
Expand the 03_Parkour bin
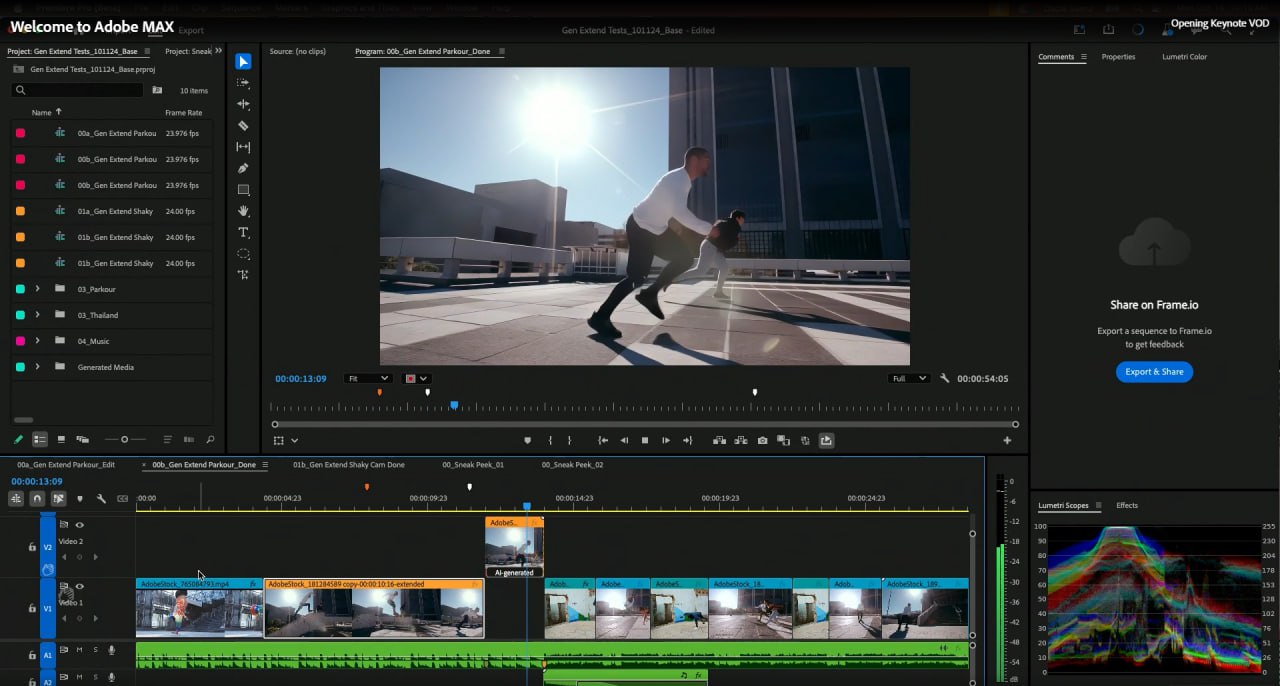tap(37, 289)
